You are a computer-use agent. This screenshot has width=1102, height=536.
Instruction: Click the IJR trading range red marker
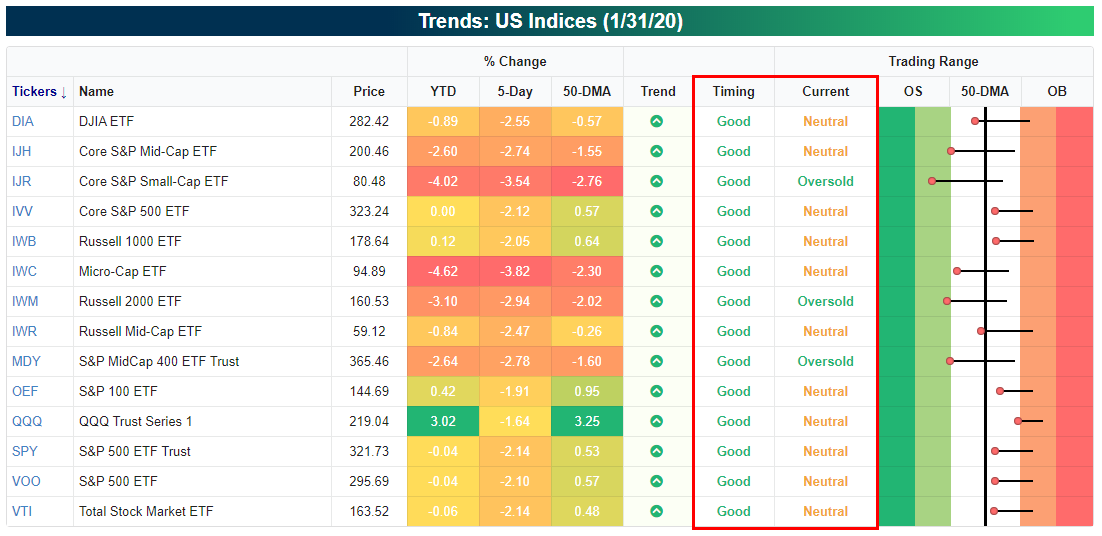[932, 181]
